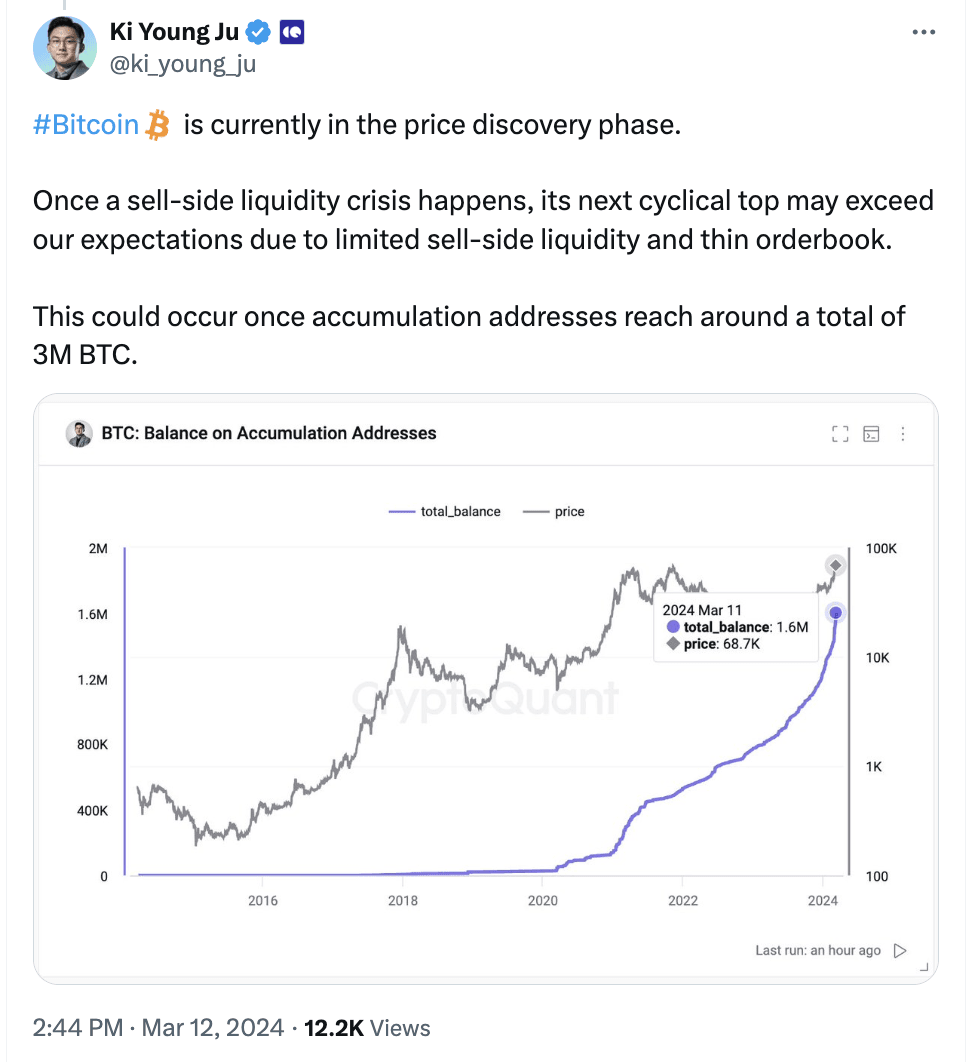Open the chart's three-dot options menu

903,434
